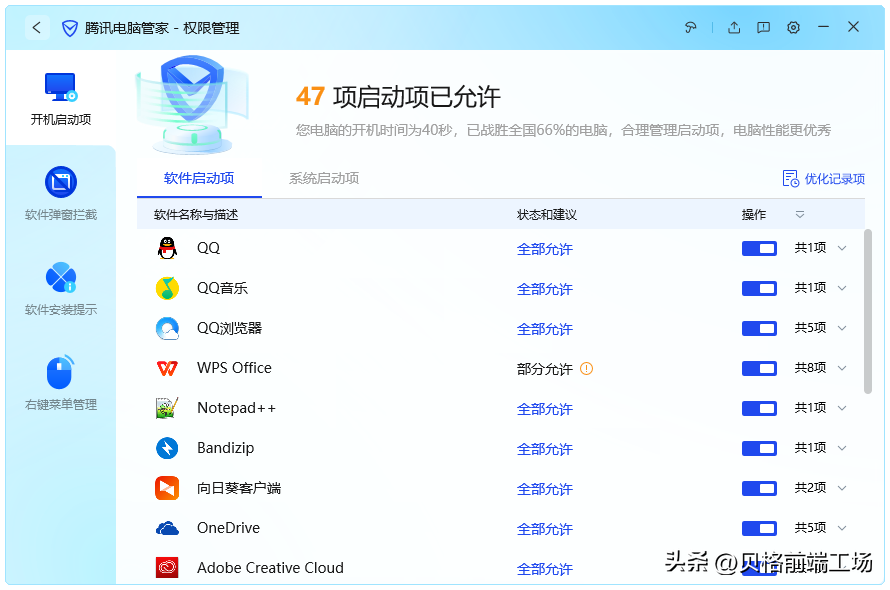Image resolution: width=890 pixels, height=590 pixels.
Task: Toggle WPS Office startup switch
Action: tap(759, 369)
